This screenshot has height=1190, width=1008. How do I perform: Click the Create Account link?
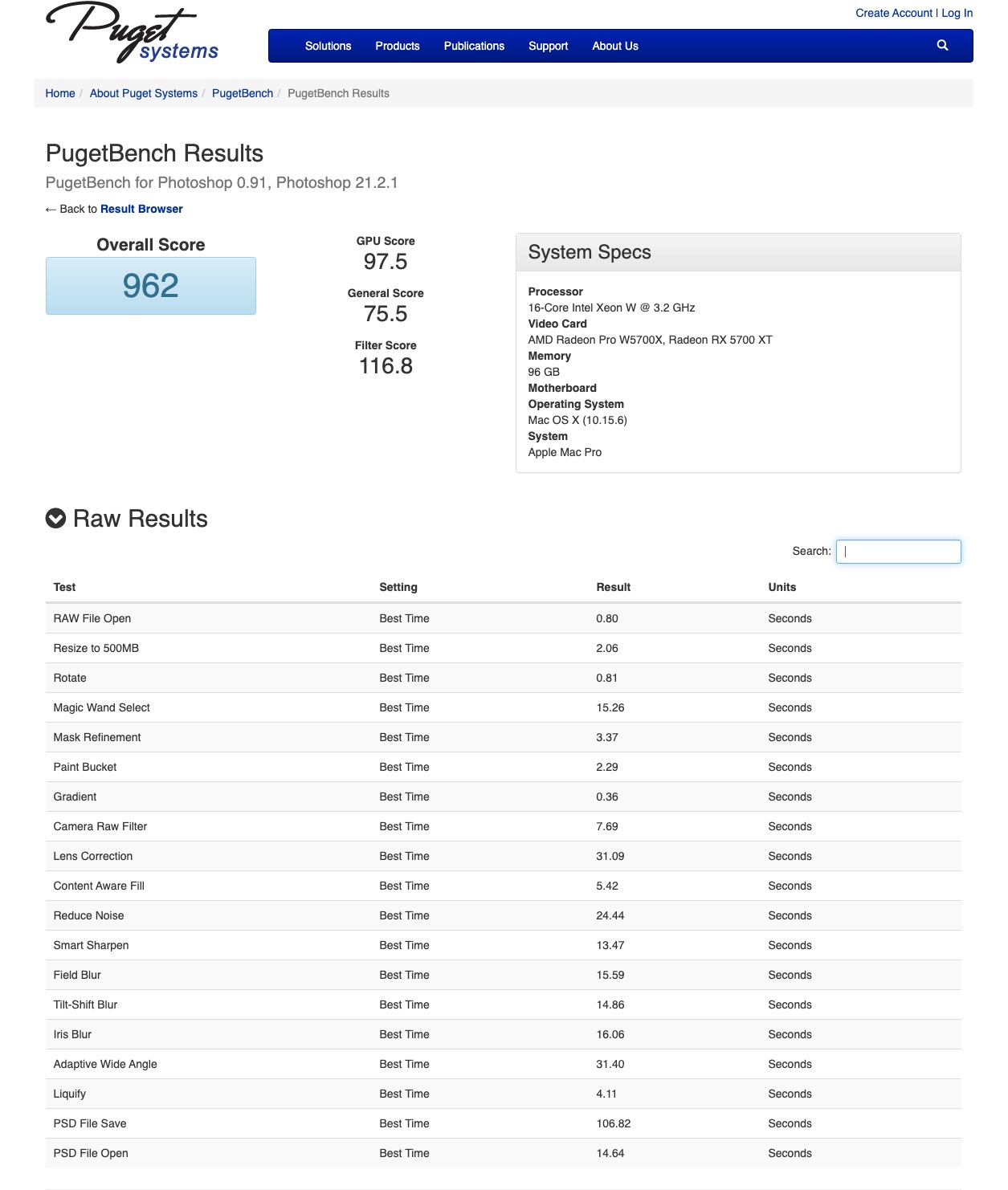tap(894, 13)
